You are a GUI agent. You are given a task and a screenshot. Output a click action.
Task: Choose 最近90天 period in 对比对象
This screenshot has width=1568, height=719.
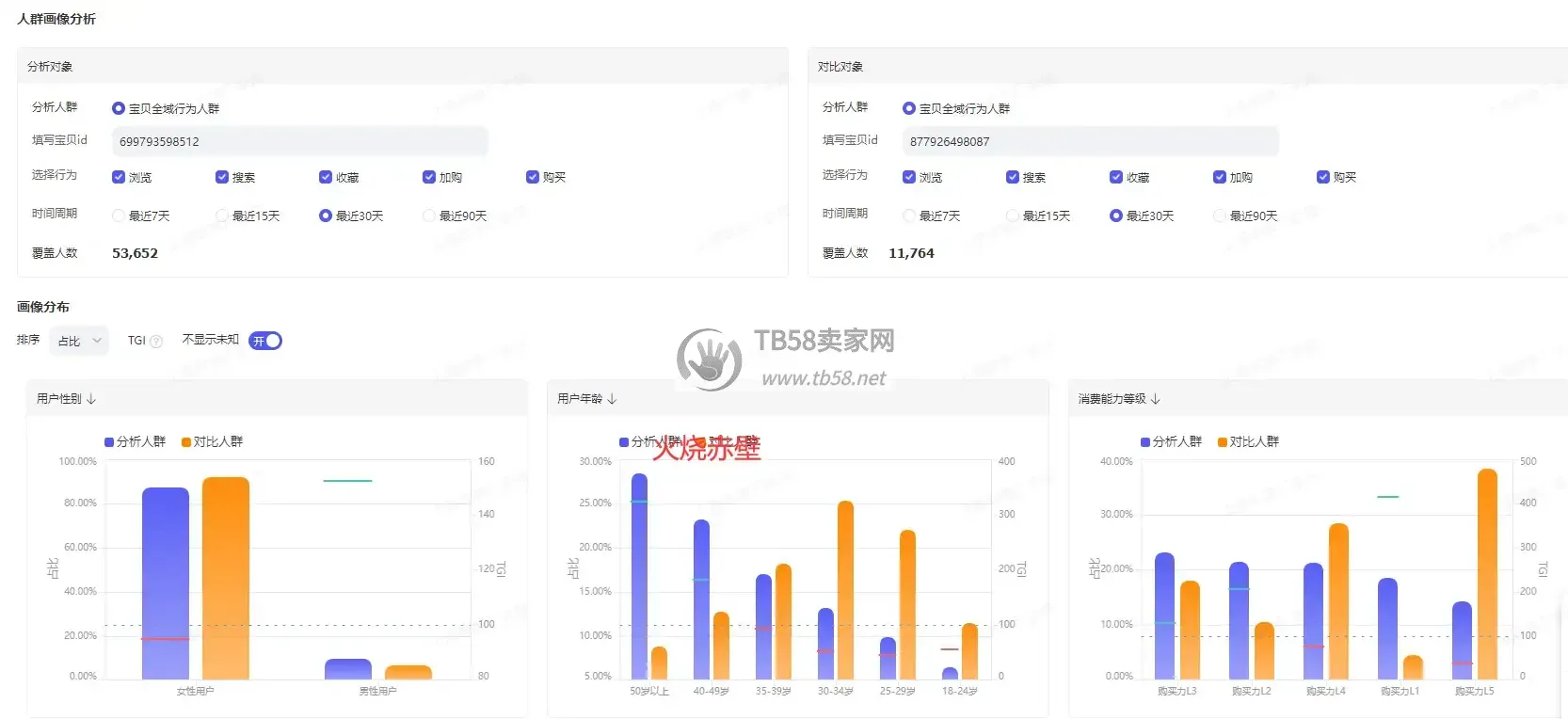(1220, 216)
